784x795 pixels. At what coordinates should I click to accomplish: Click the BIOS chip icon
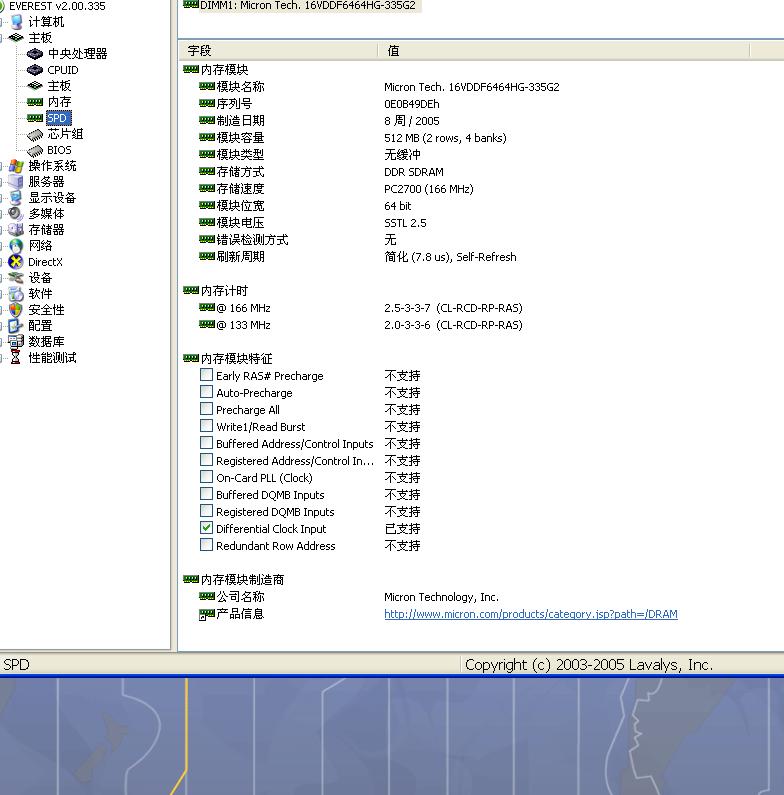click(34, 151)
